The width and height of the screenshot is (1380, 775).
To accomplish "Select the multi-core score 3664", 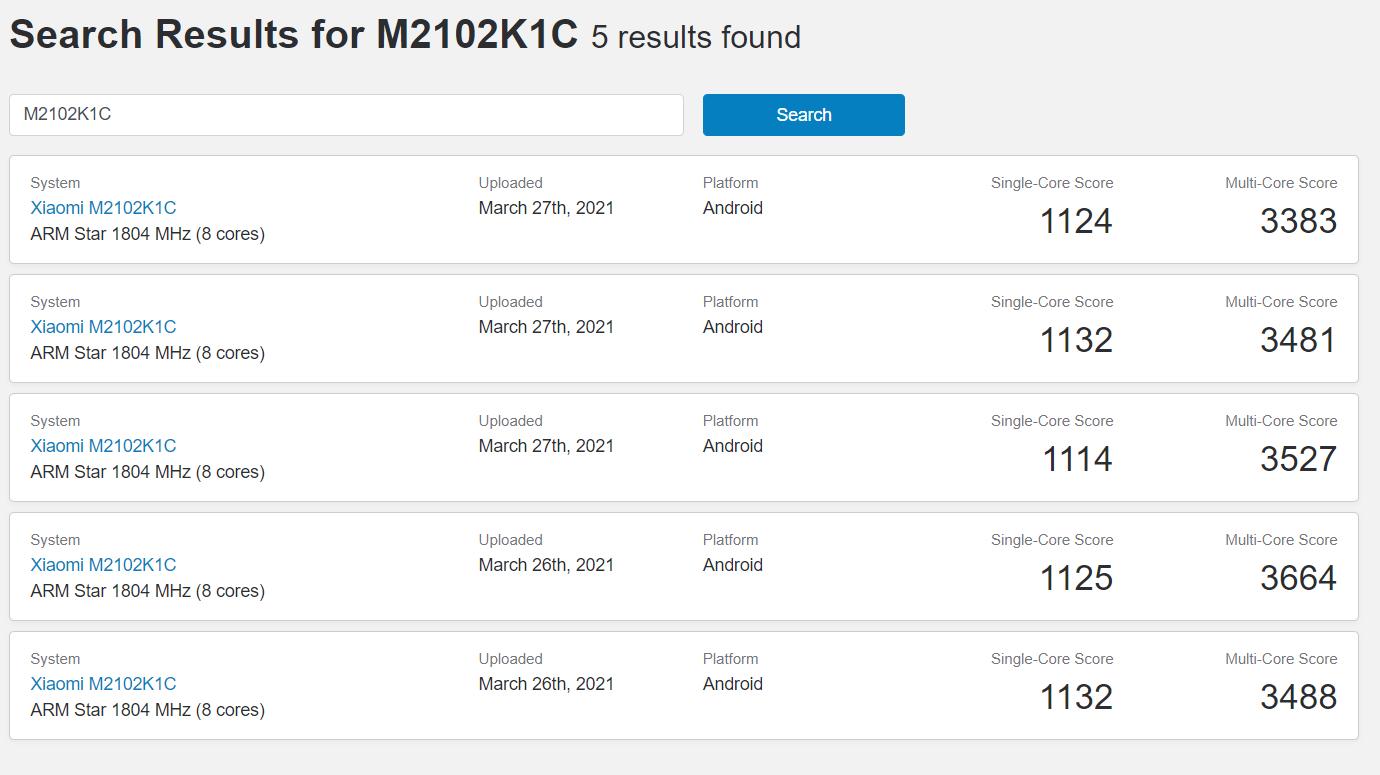I will 1298,578.
